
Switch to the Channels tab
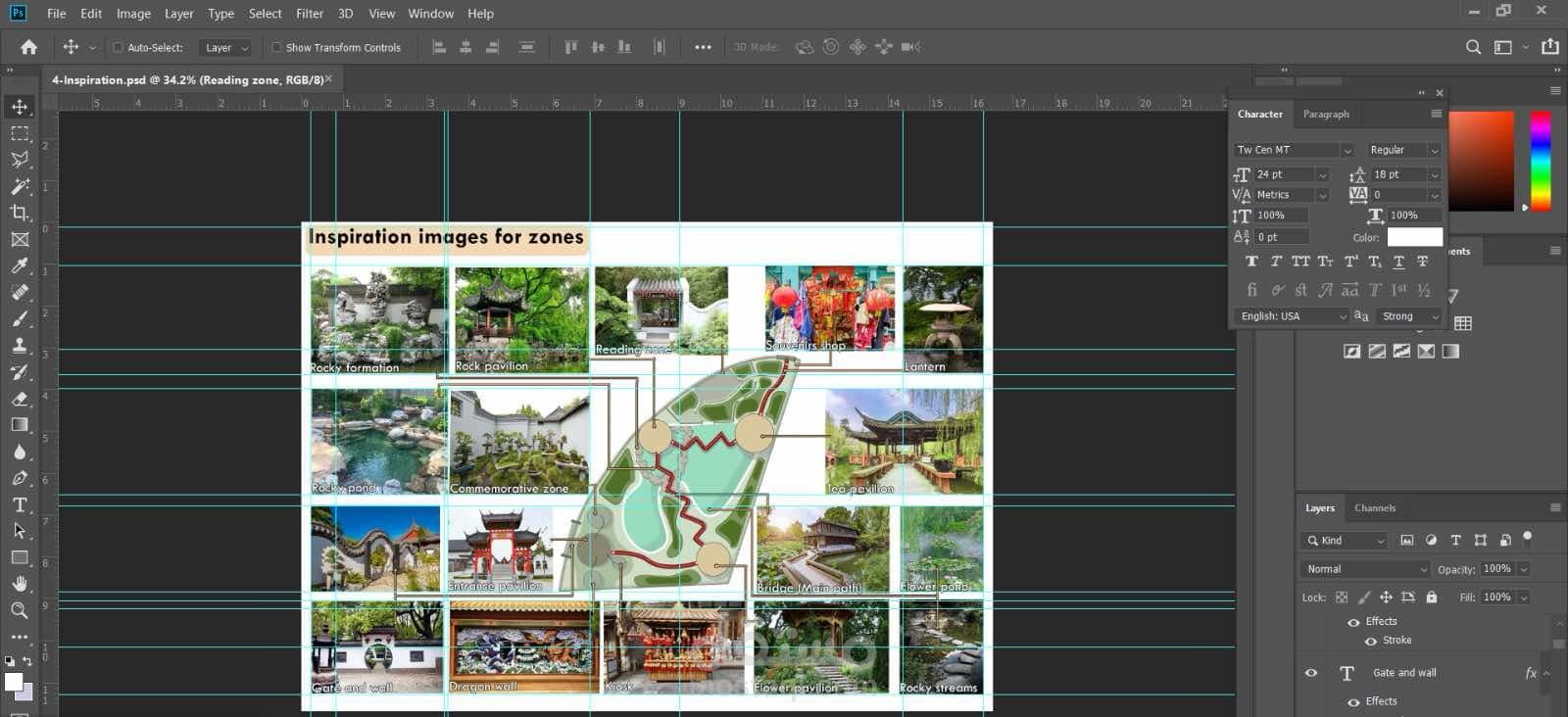(1375, 508)
